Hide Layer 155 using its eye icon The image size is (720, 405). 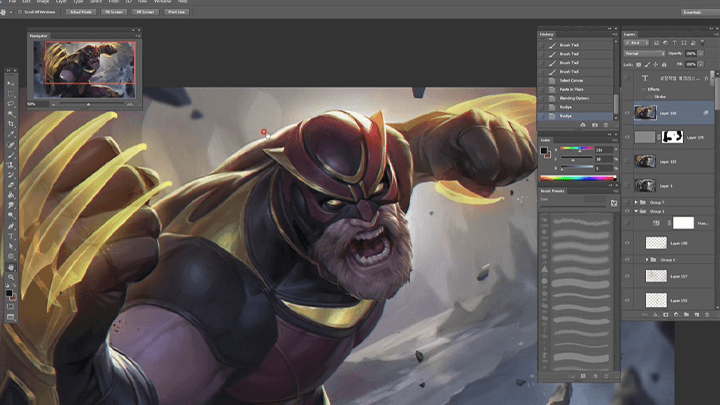[x=627, y=300]
